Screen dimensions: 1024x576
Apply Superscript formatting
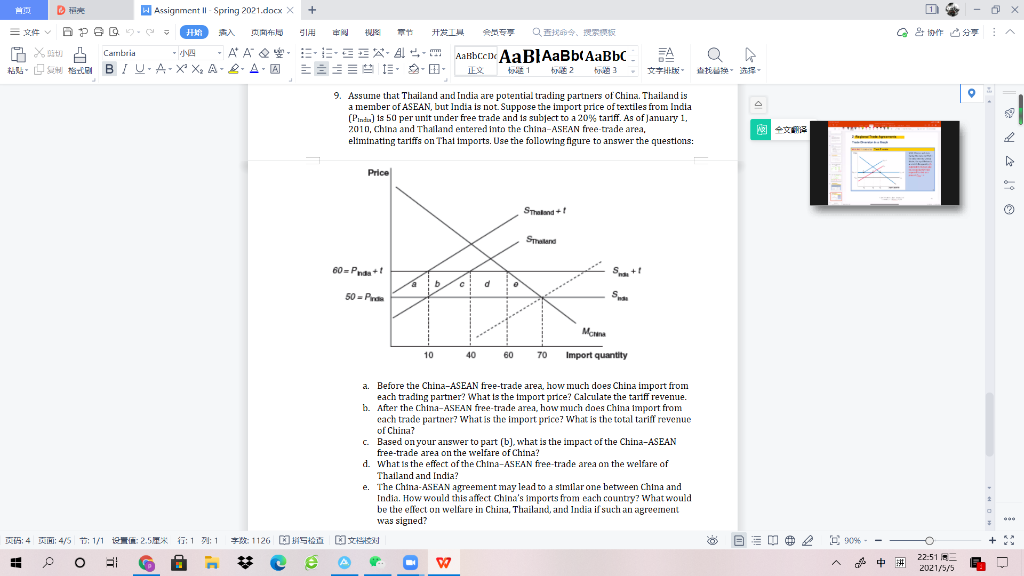pyautogui.click(x=181, y=69)
